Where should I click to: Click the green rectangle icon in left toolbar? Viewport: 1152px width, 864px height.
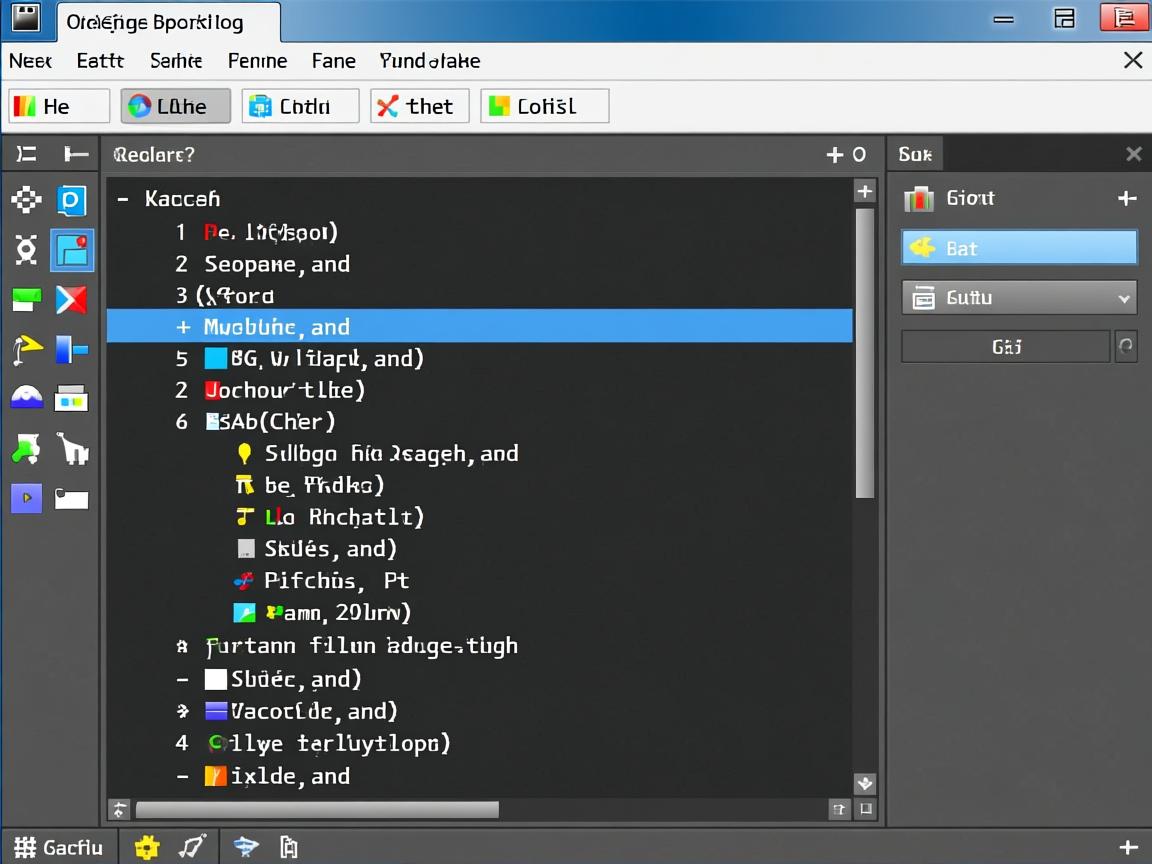coord(26,299)
